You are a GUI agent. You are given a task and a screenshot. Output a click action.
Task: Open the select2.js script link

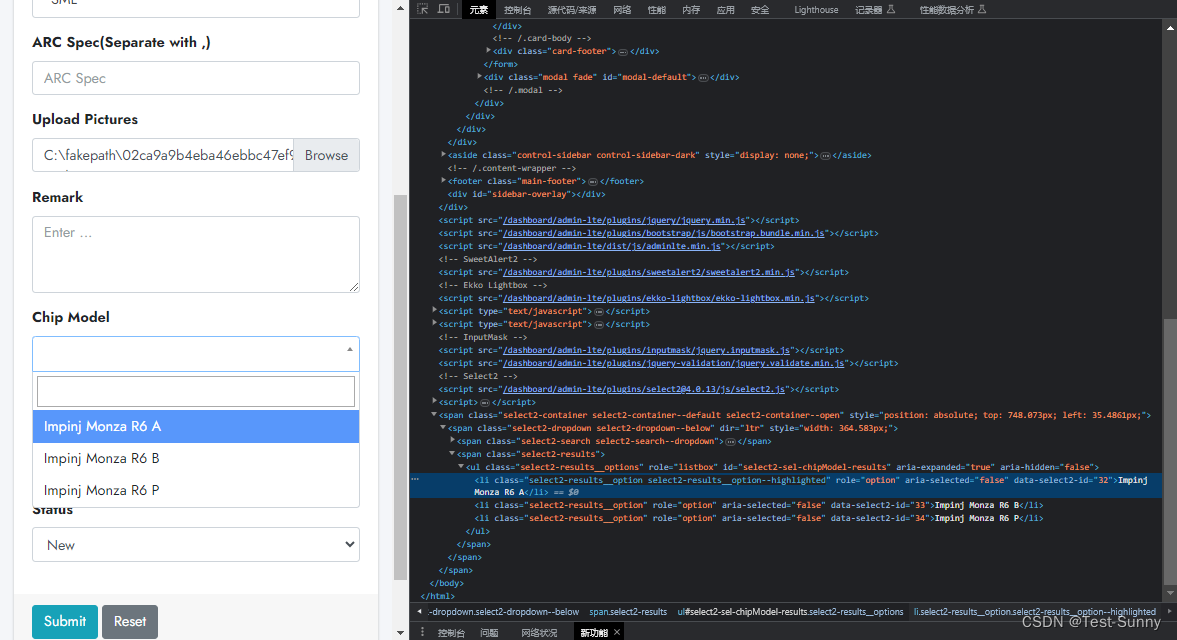tap(645, 389)
